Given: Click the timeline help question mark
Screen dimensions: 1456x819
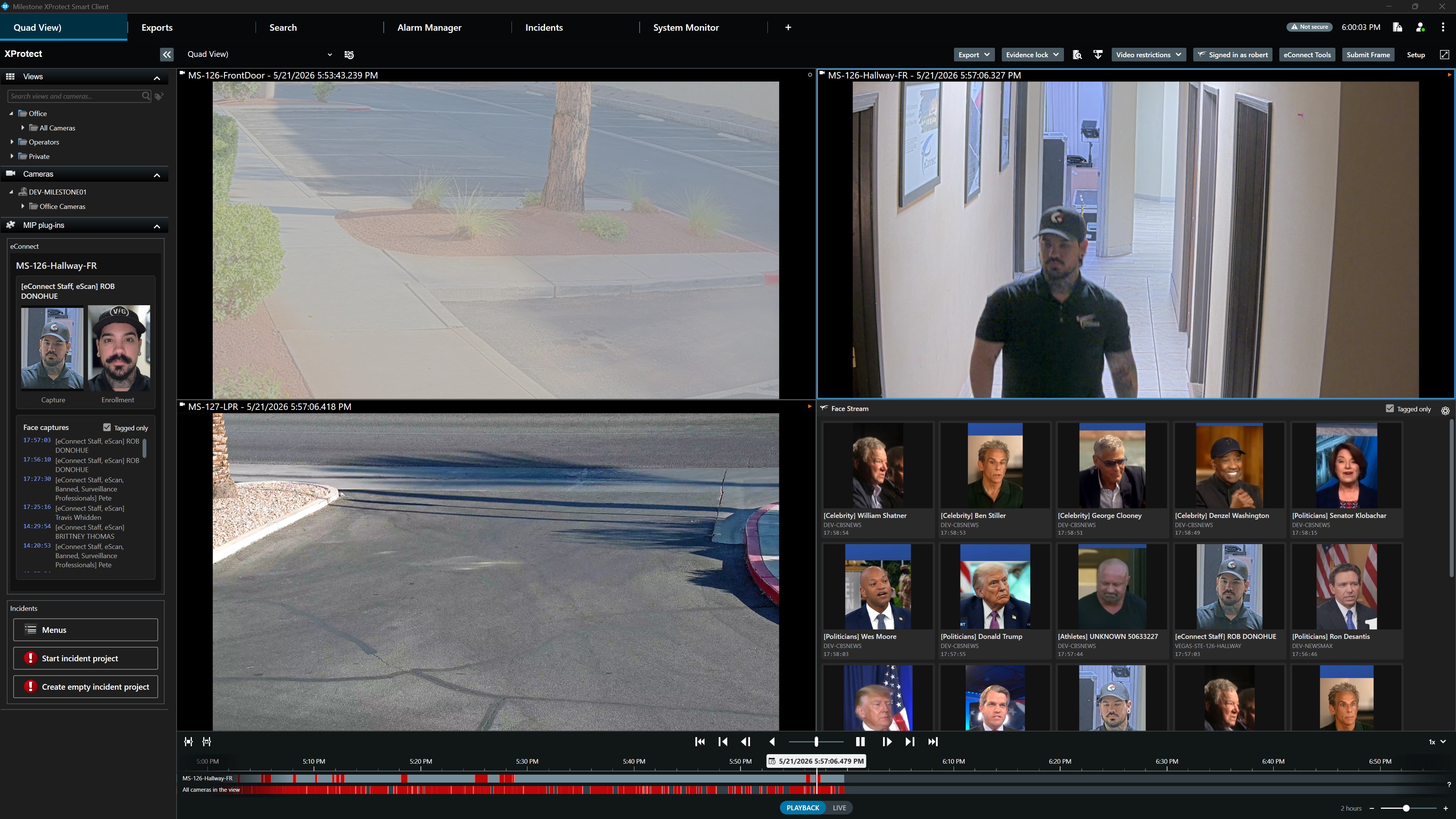Looking at the screenshot, I should (x=1449, y=784).
